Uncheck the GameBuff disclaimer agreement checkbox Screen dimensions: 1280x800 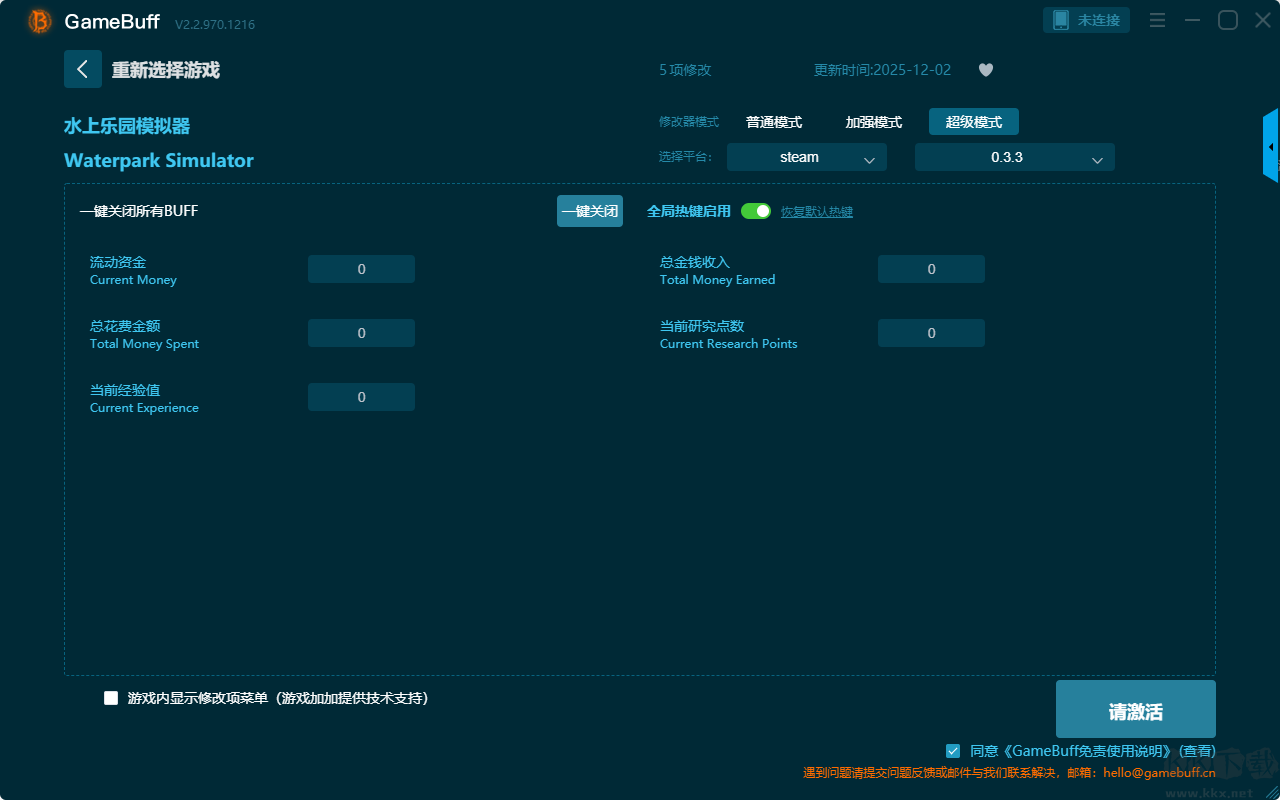pyautogui.click(x=953, y=751)
